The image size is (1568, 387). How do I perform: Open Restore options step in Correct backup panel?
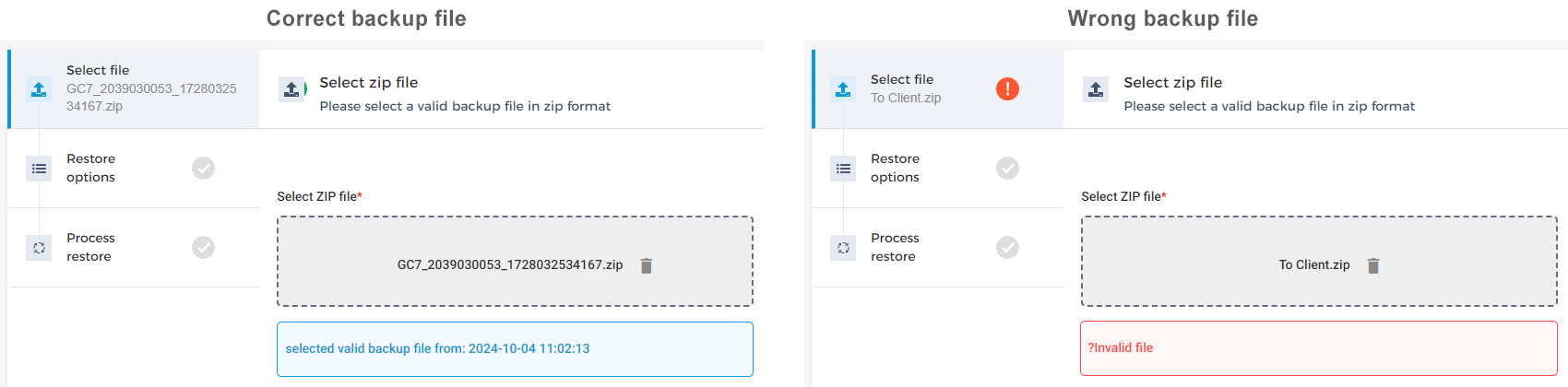pyautogui.click(x=135, y=168)
